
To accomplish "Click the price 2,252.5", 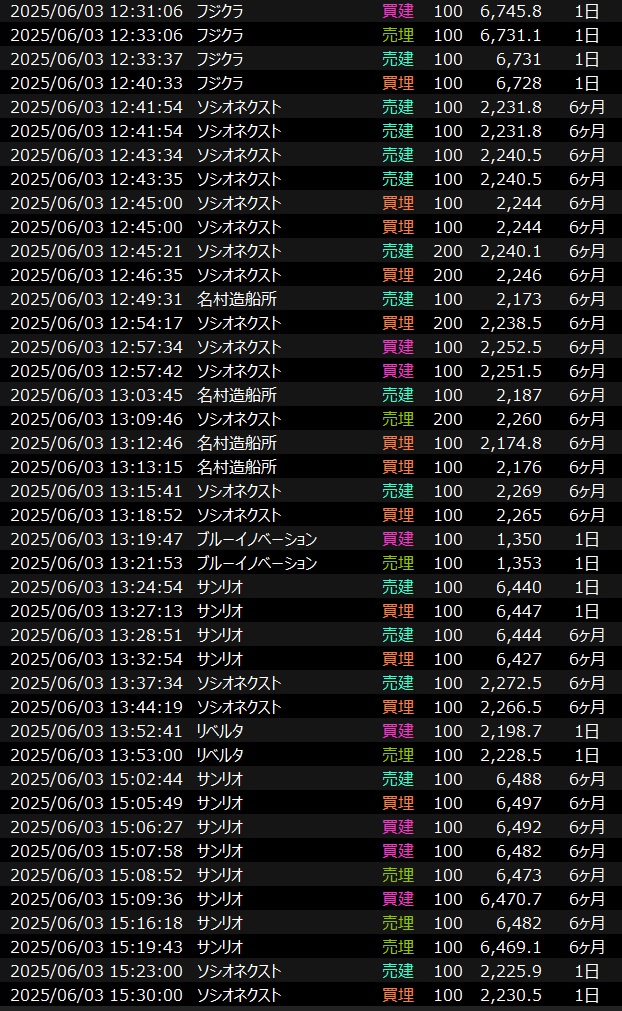I will coord(510,348).
